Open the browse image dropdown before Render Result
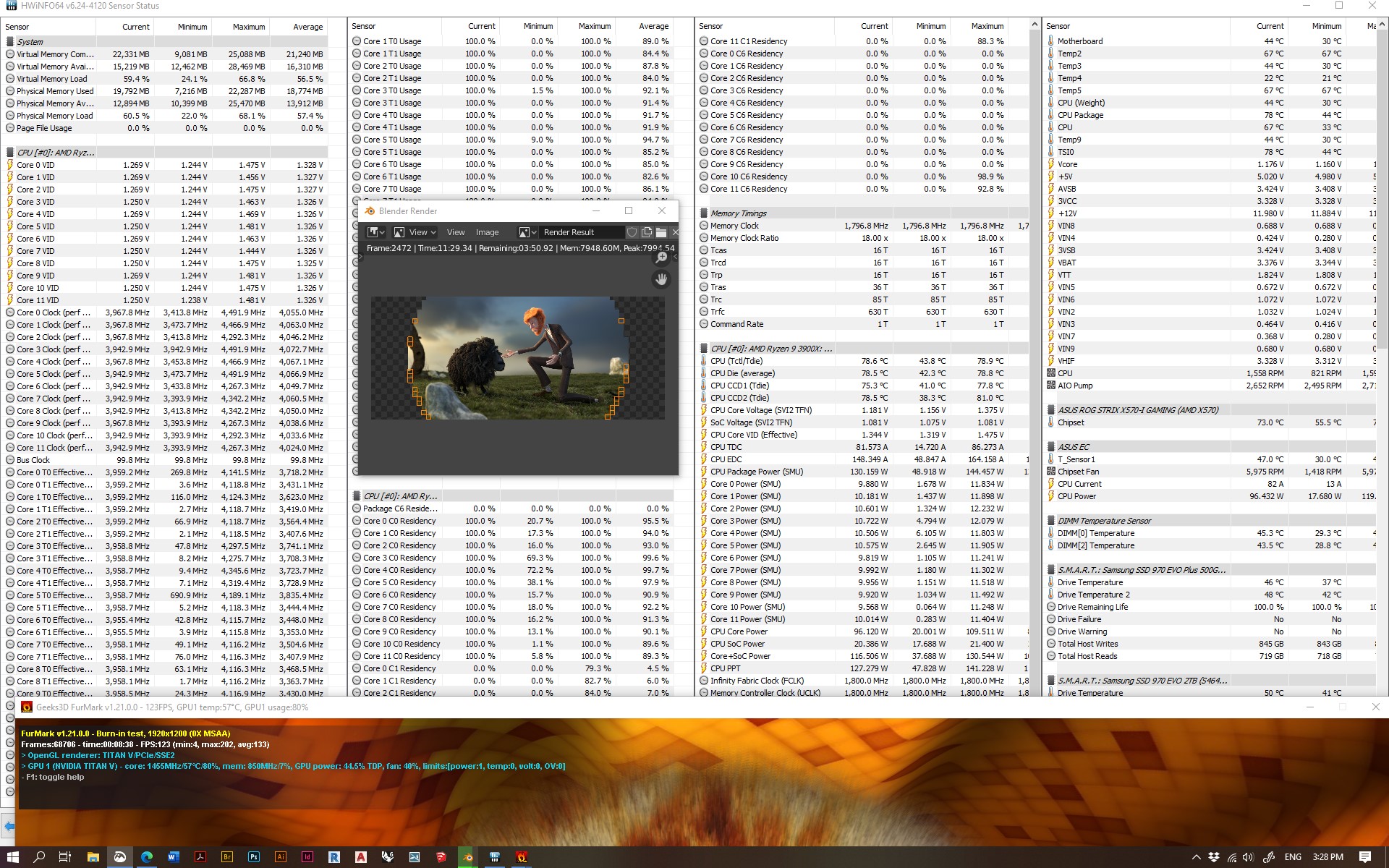The height and width of the screenshot is (868, 1389). click(527, 232)
